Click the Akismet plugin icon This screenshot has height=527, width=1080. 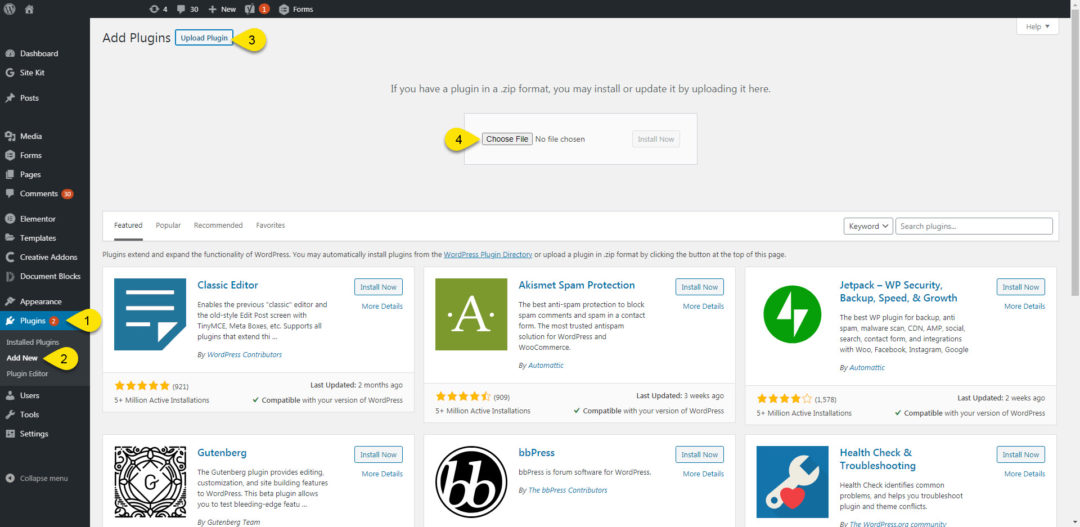pyautogui.click(x=471, y=314)
